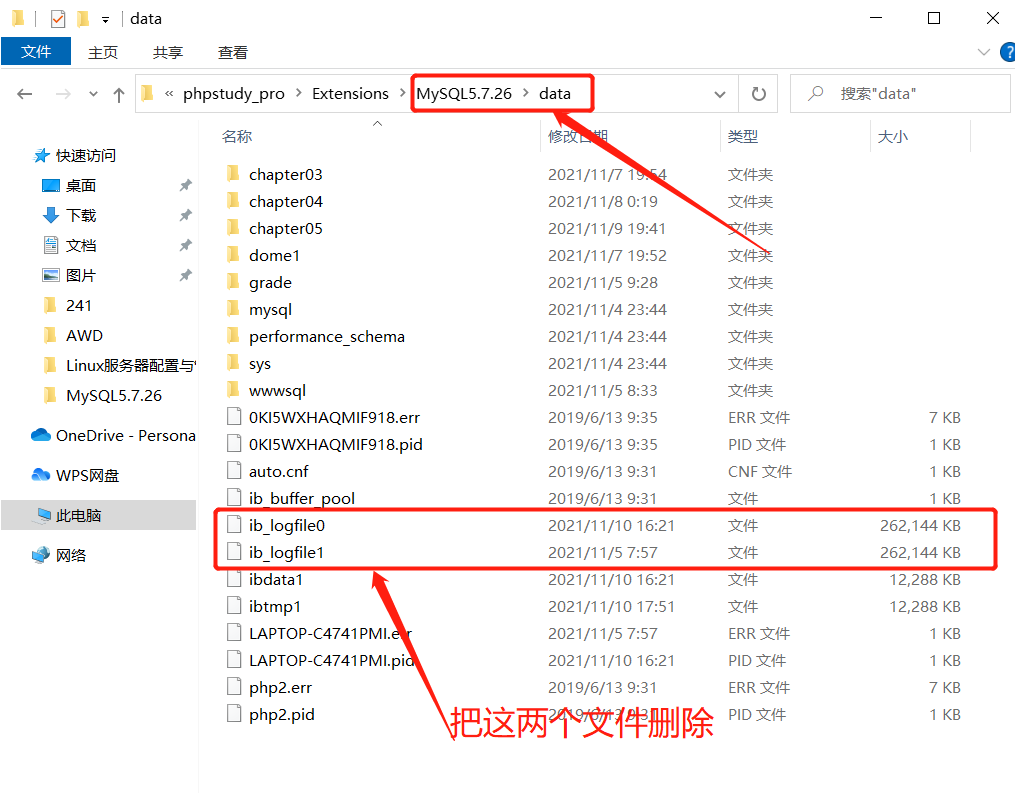Switch to the 主页 ribbon tab

pos(103,52)
